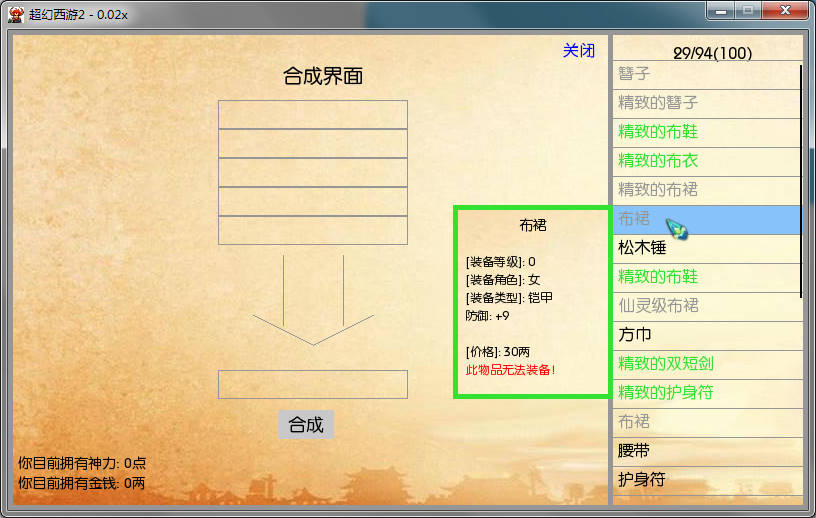Select 精致的布鞋 above 精致的布衣
Image resolution: width=816 pixels, height=518 pixels.
tap(707, 133)
